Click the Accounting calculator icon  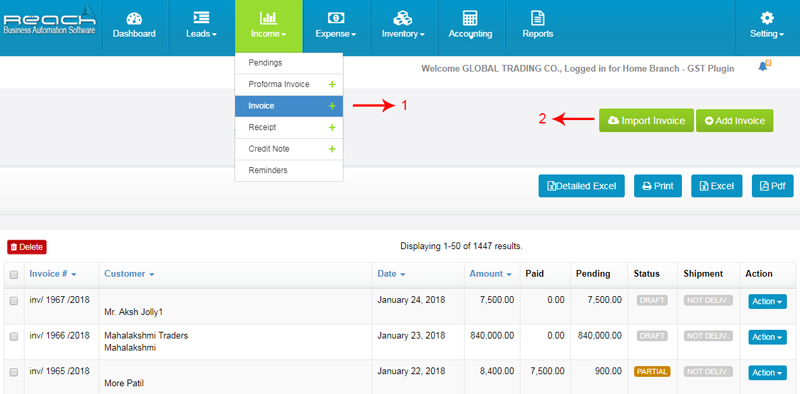point(470,18)
